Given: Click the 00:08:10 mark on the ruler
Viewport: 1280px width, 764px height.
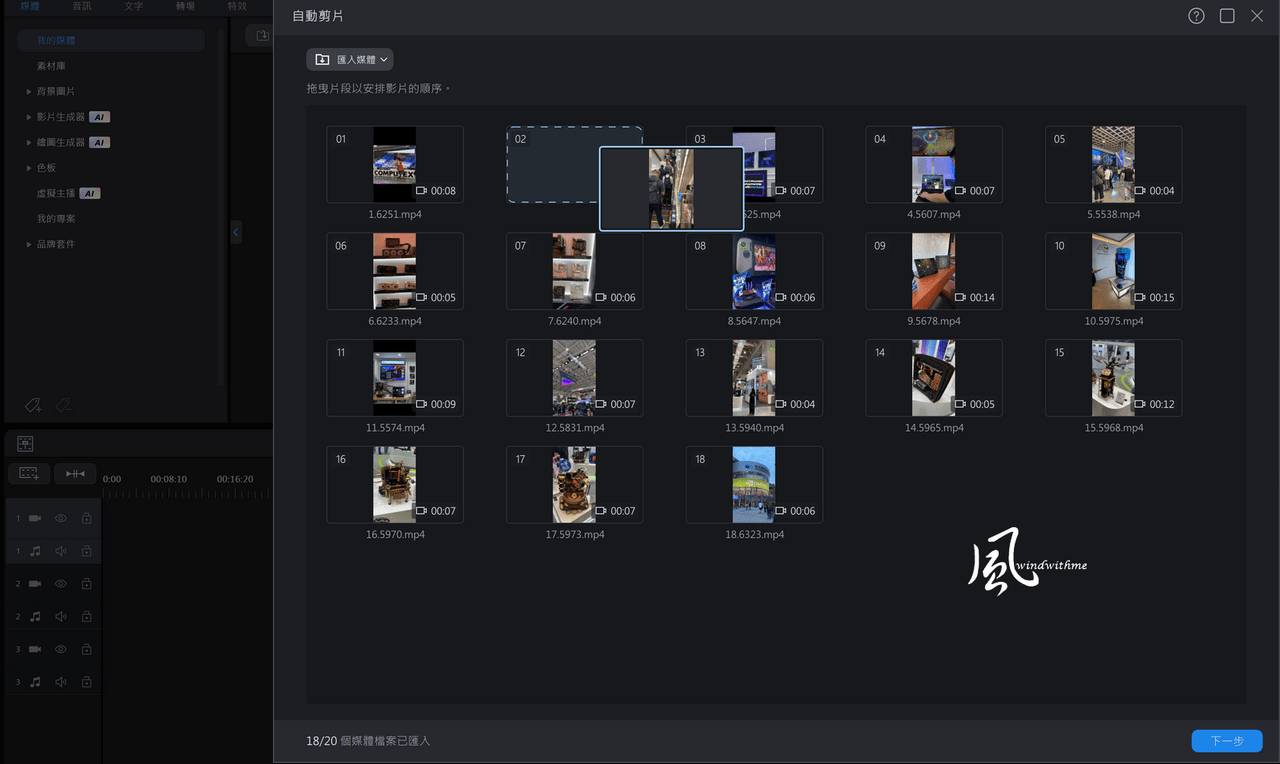Looking at the screenshot, I should [x=169, y=479].
